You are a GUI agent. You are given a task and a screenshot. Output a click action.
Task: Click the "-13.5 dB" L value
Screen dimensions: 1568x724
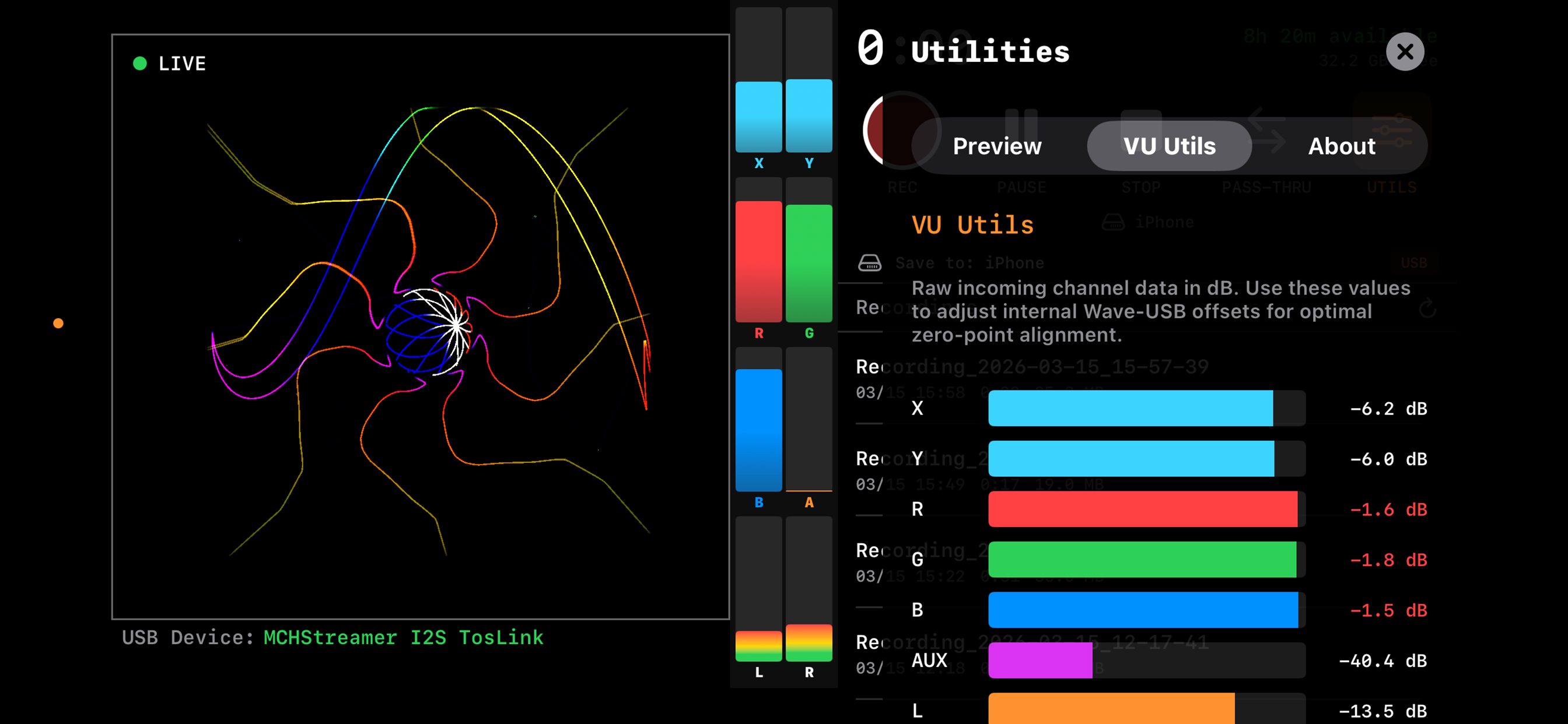[x=1382, y=711]
